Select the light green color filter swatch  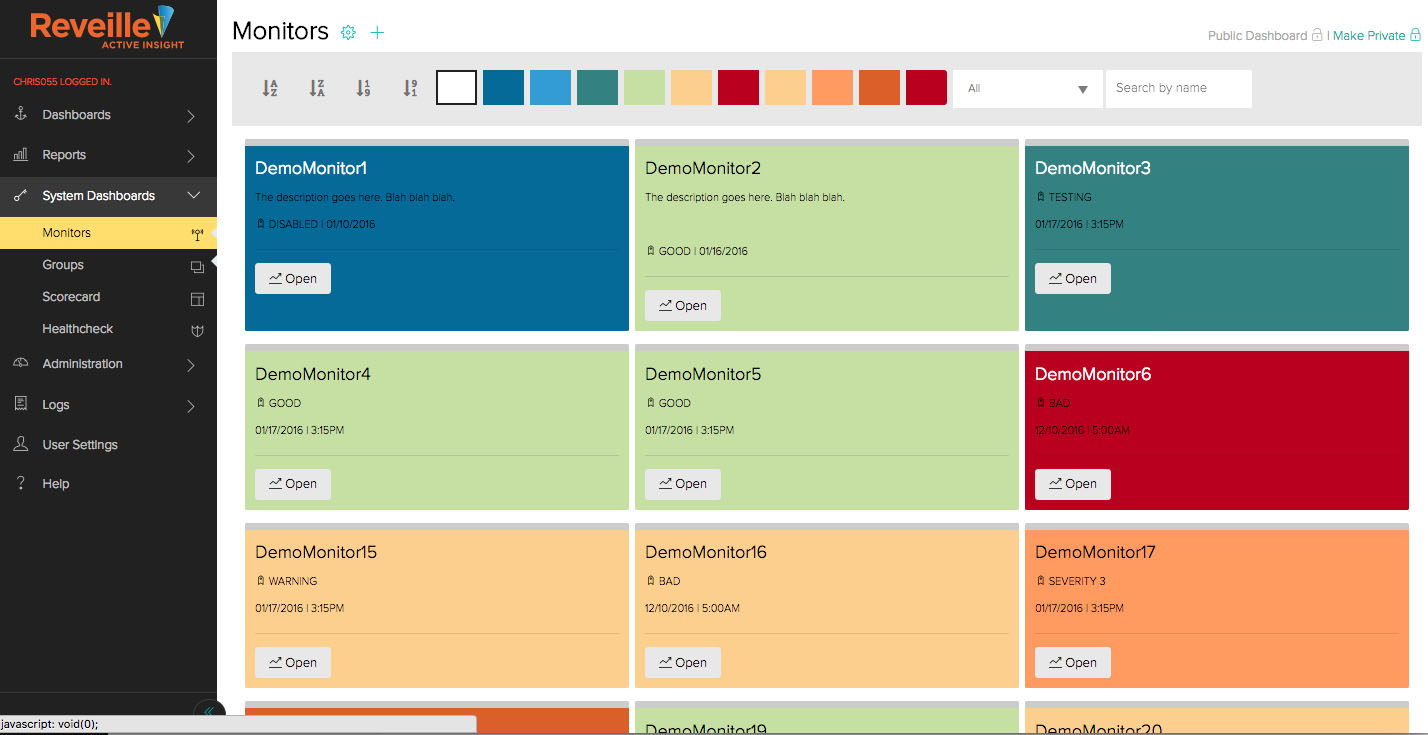(x=645, y=88)
